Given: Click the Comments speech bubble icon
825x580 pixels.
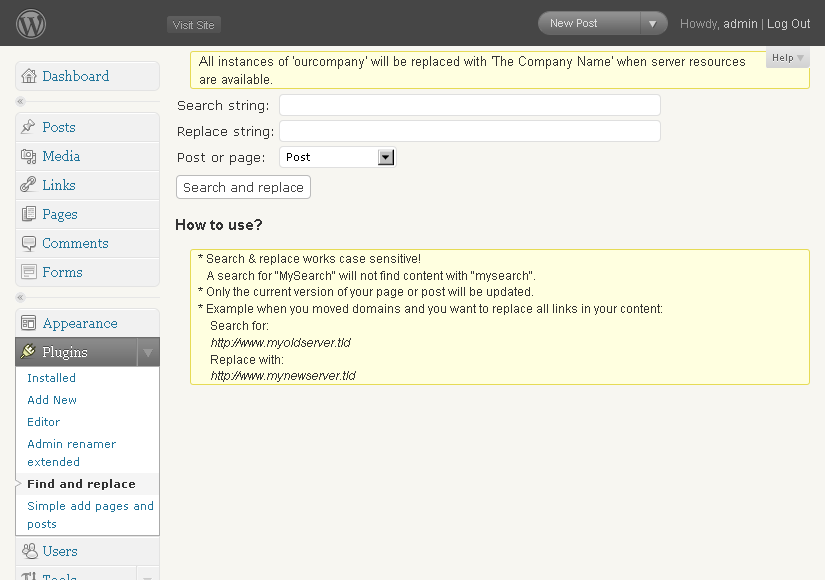Looking at the screenshot, I should point(28,243).
